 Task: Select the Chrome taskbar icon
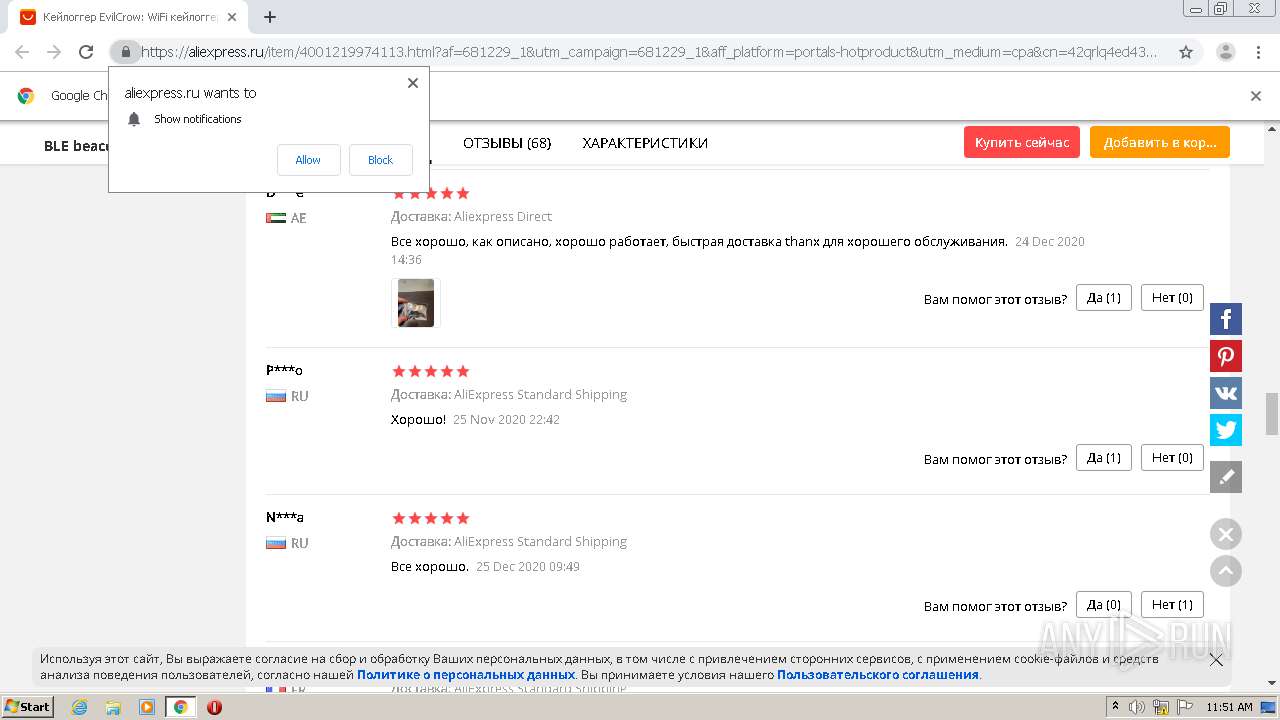181,707
